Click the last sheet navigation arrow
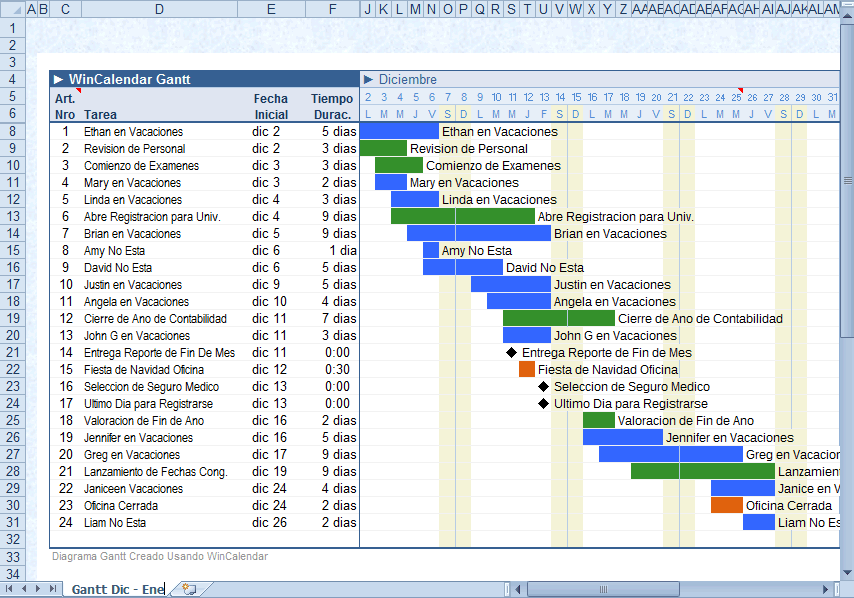The width and height of the screenshot is (854, 598). click(53, 589)
